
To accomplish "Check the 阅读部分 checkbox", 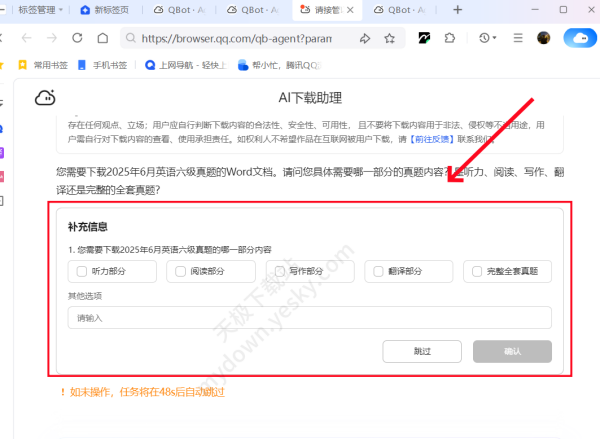I will [180, 271].
